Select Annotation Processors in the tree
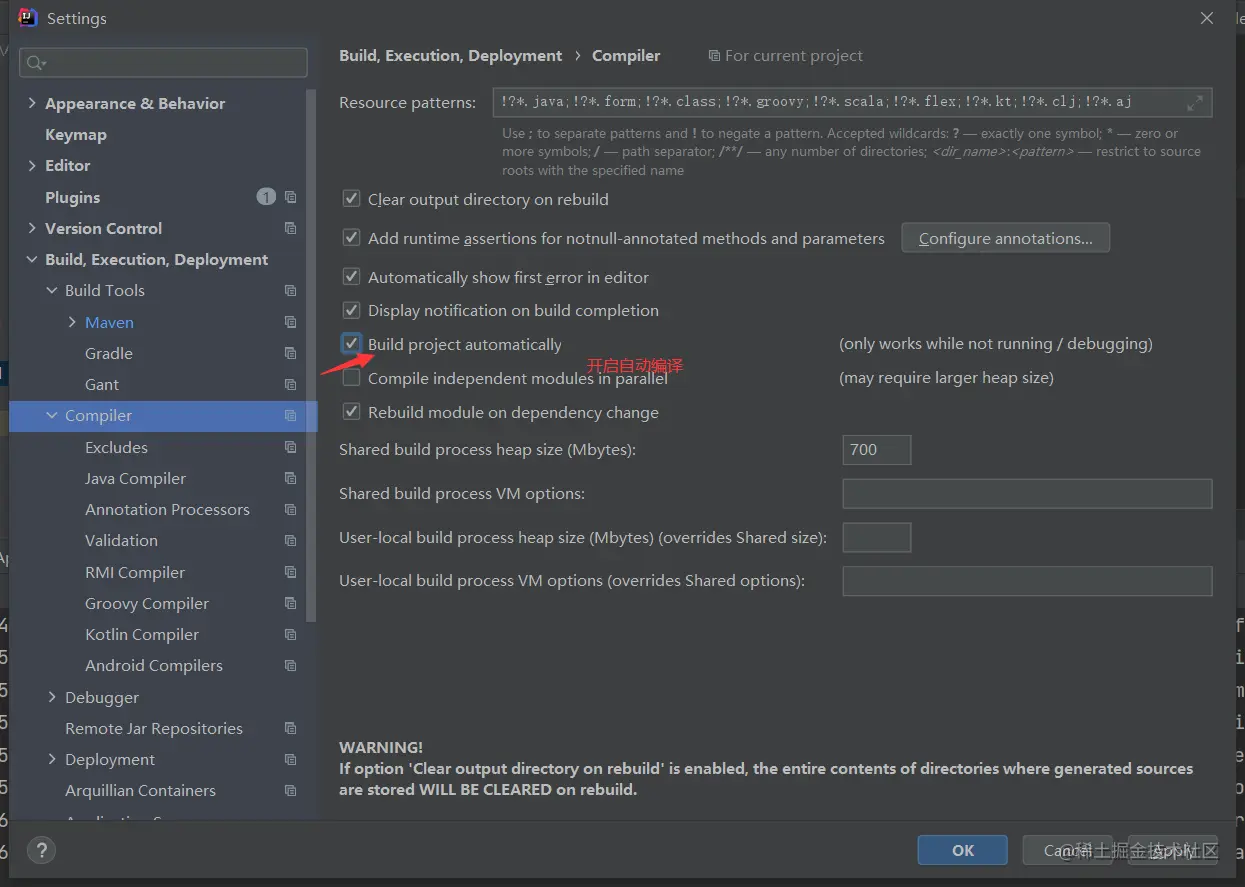 167,509
